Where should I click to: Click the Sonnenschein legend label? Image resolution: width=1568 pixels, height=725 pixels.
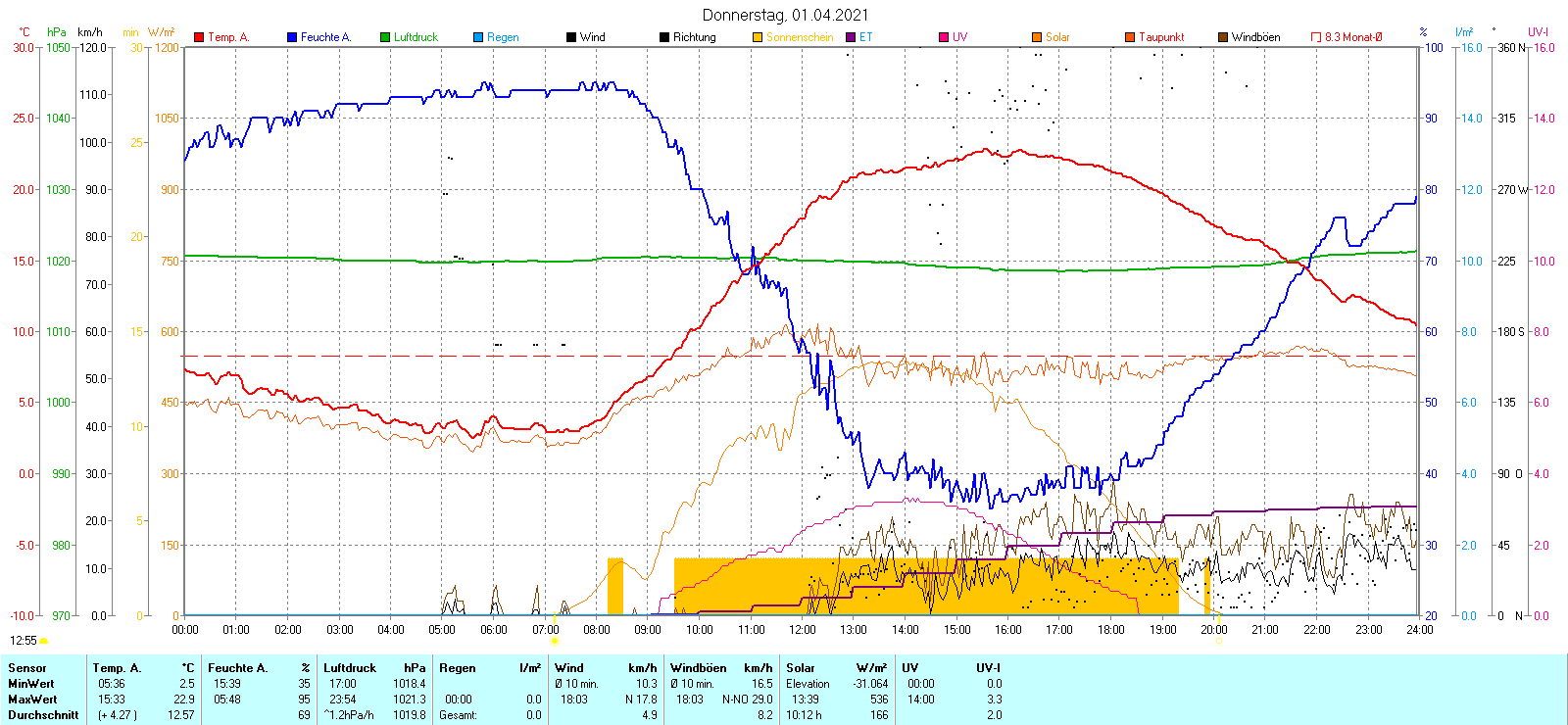[x=800, y=37]
